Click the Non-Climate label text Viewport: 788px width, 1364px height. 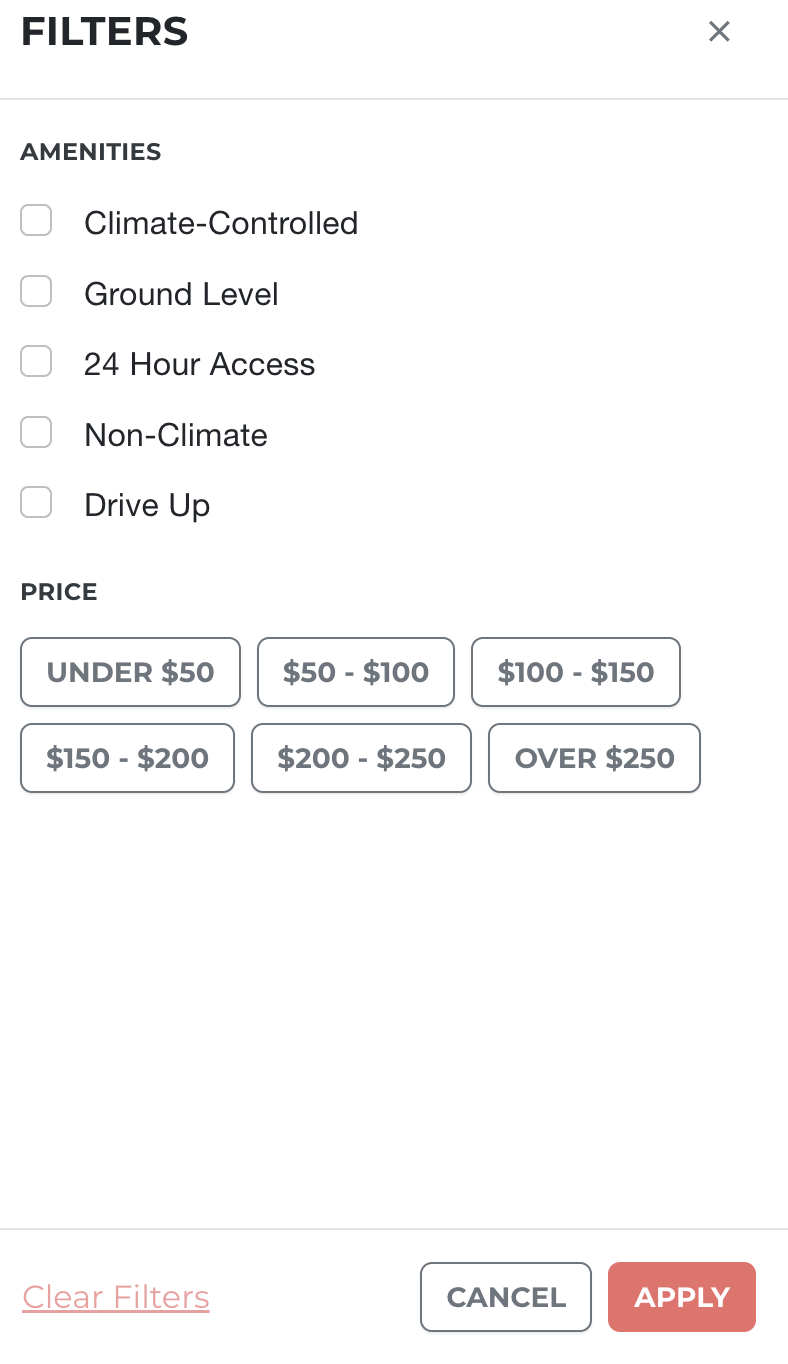[x=176, y=435]
